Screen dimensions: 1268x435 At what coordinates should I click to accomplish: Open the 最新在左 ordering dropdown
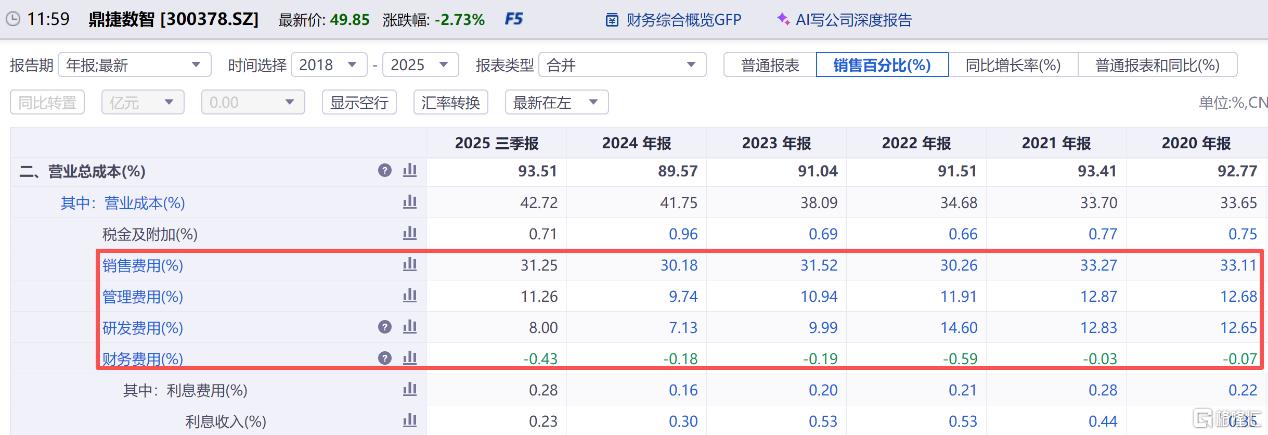pyautogui.click(x=556, y=102)
